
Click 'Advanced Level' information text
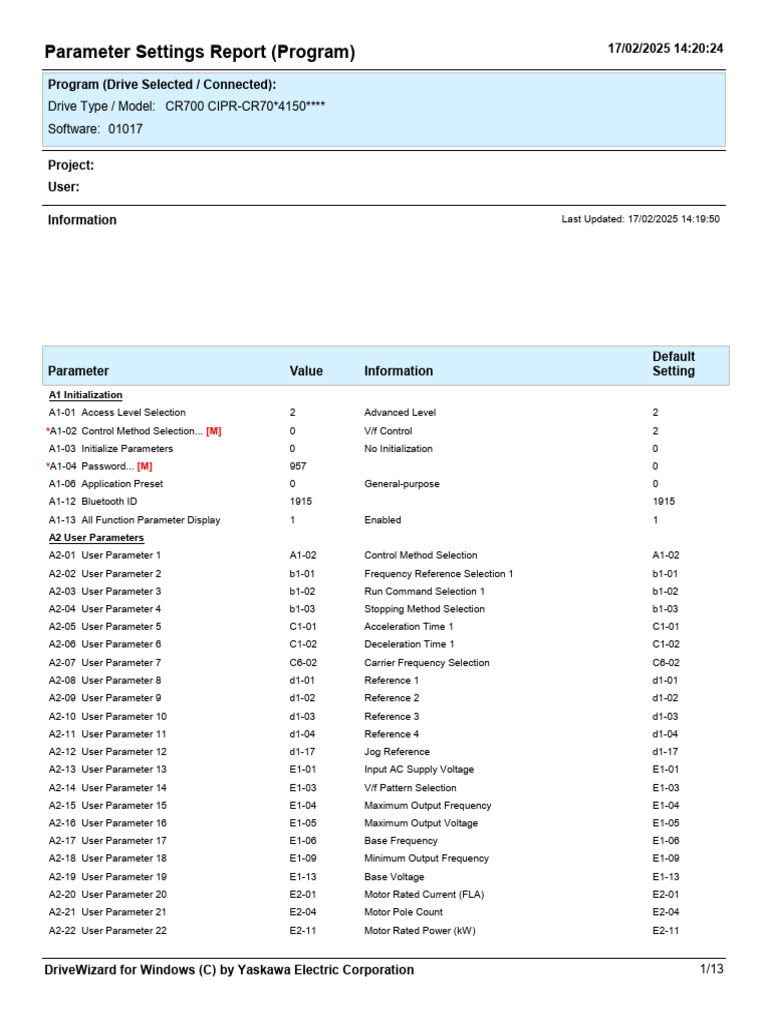400,413
